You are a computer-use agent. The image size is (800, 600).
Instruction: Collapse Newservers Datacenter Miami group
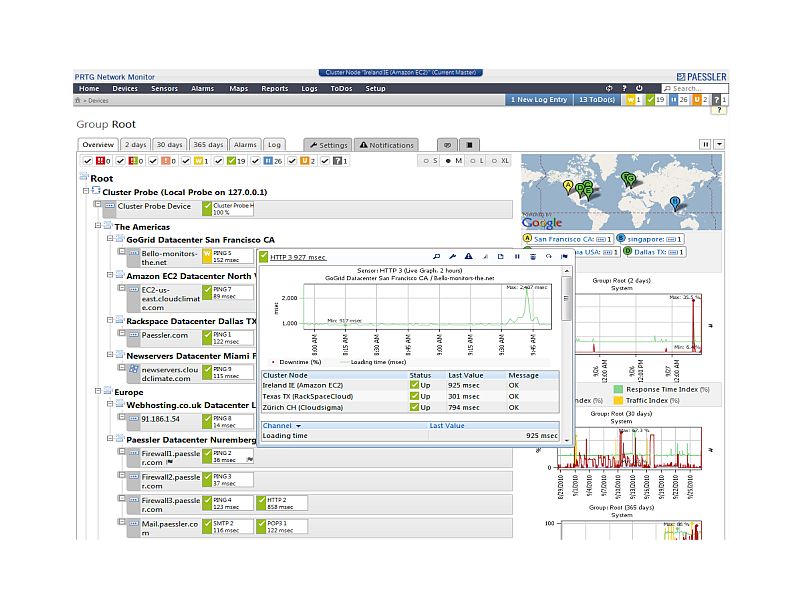click(110, 355)
